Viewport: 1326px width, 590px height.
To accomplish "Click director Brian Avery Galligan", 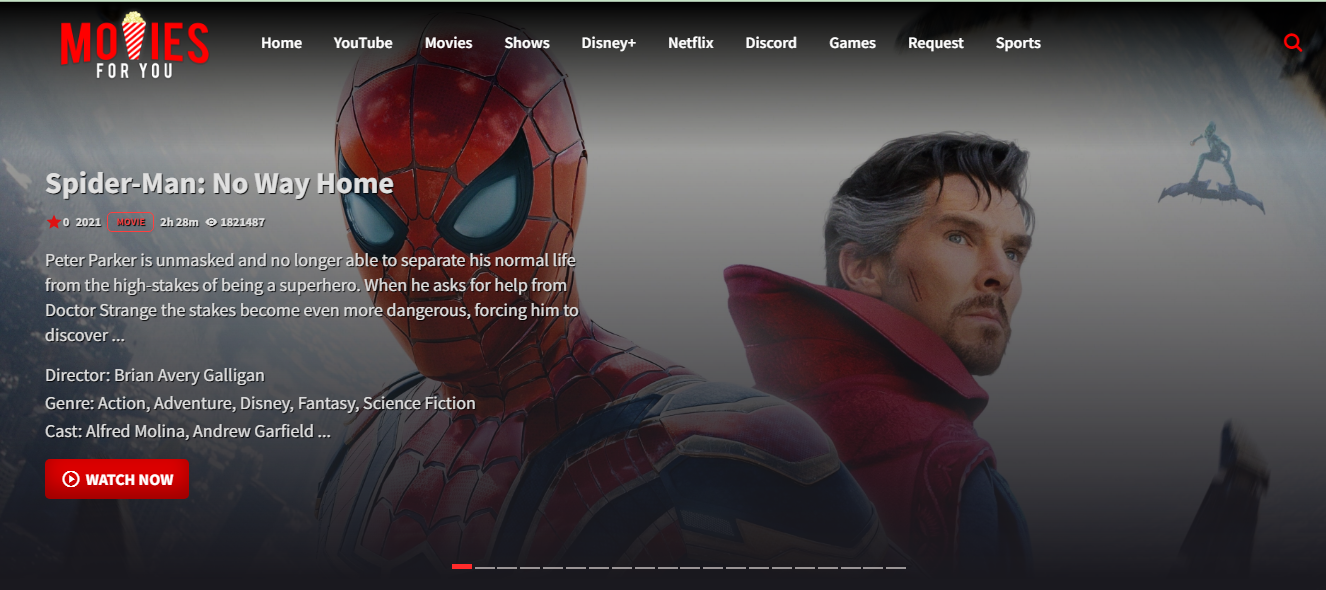I will click(189, 375).
